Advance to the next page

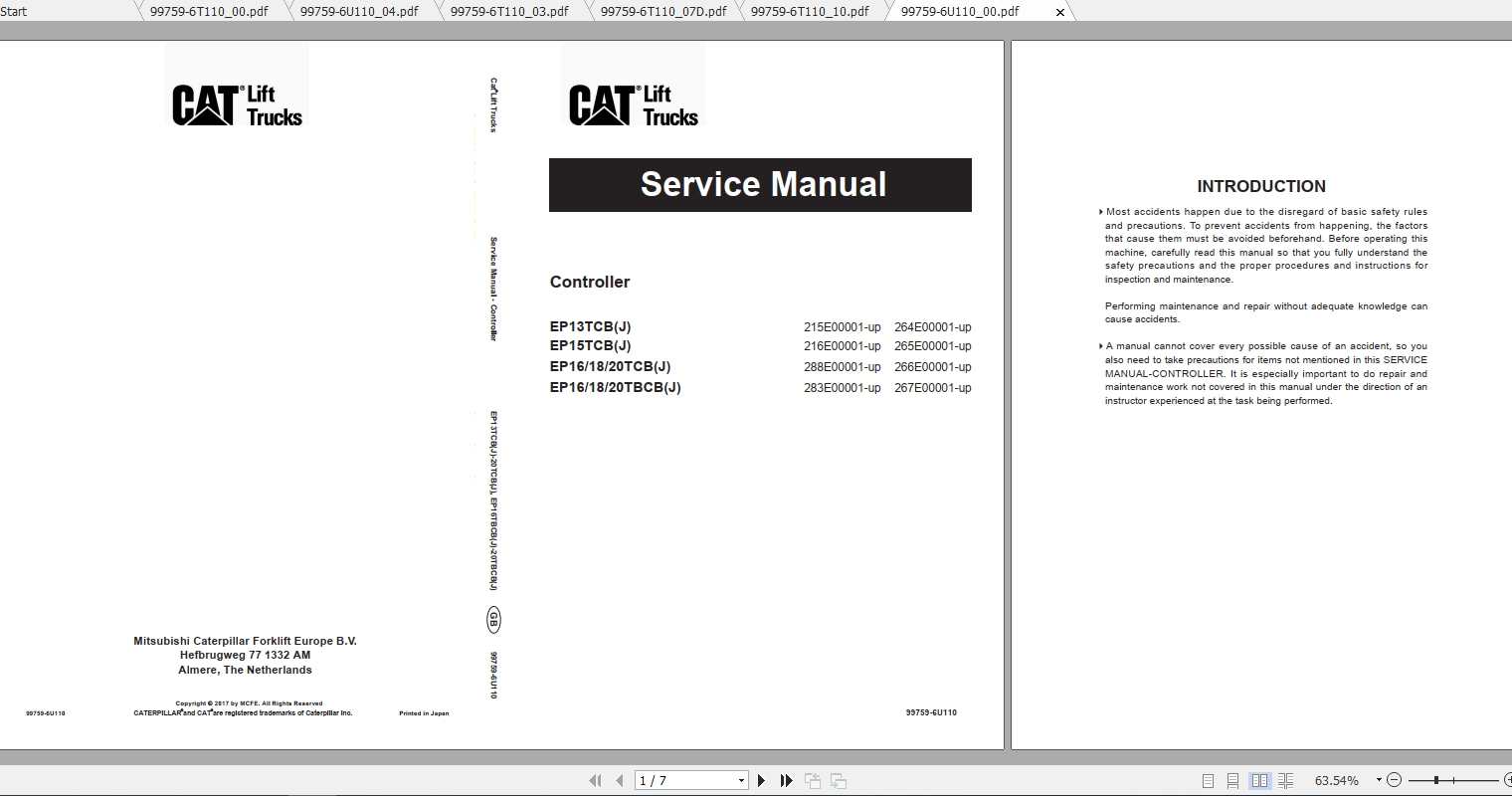(x=762, y=780)
